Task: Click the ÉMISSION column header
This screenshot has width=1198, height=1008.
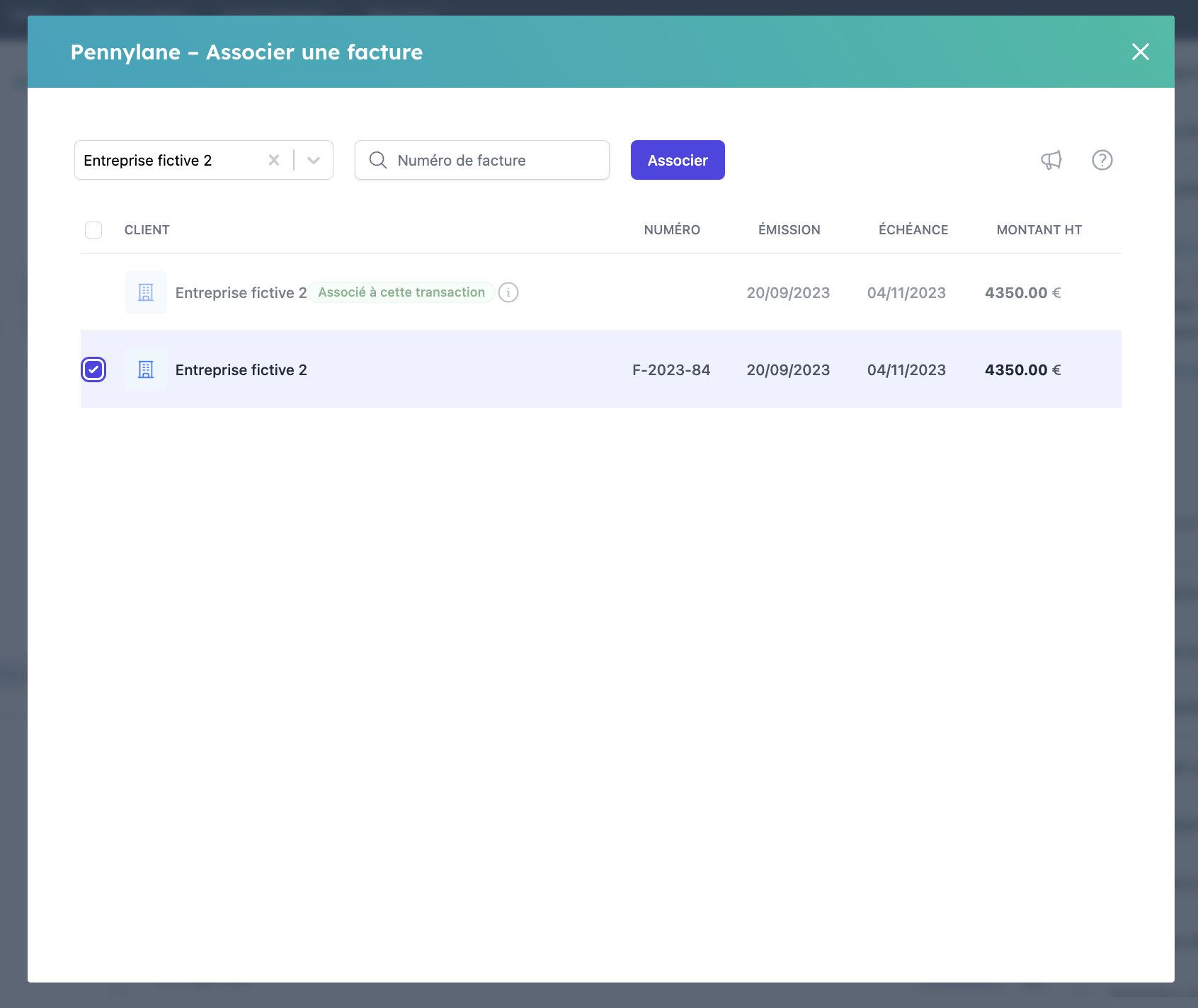Action: (789, 230)
